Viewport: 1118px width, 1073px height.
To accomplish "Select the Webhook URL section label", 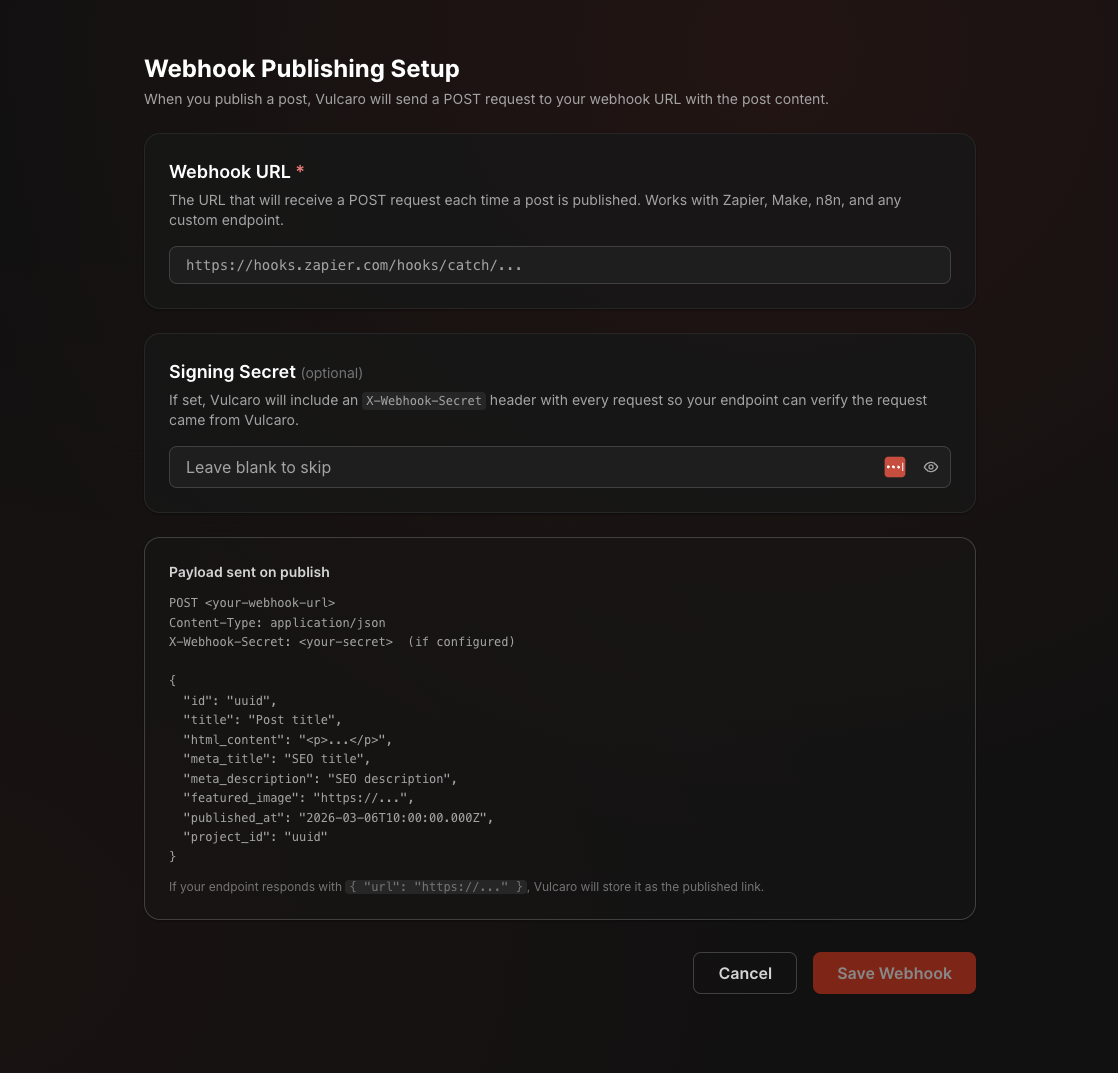I will pyautogui.click(x=230, y=172).
